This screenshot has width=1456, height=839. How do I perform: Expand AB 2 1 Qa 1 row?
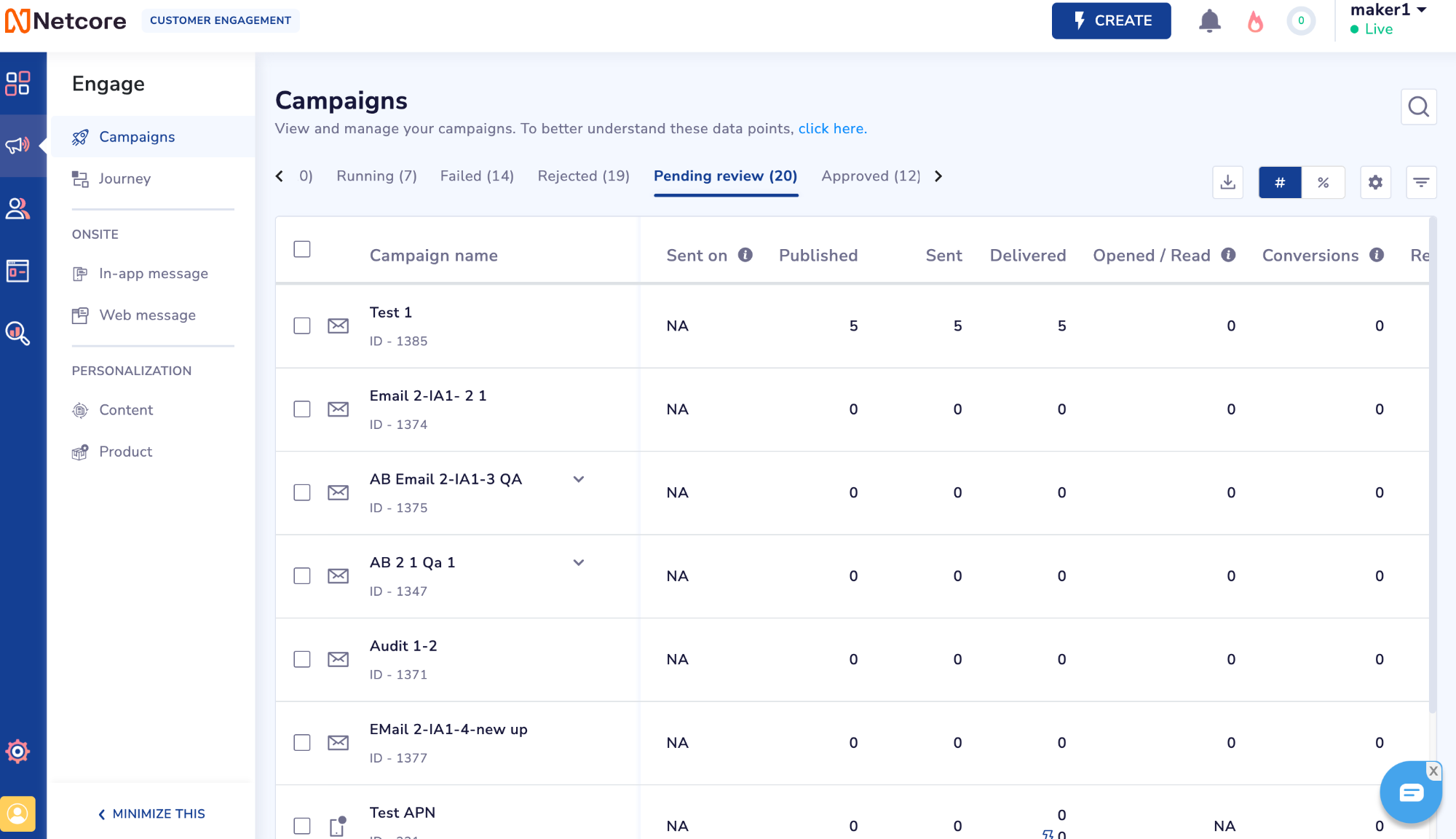[x=579, y=562]
